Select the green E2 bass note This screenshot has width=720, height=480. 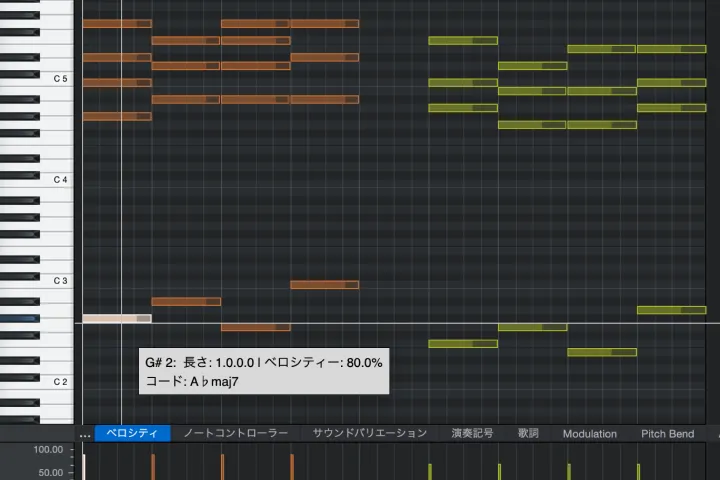coord(602,352)
